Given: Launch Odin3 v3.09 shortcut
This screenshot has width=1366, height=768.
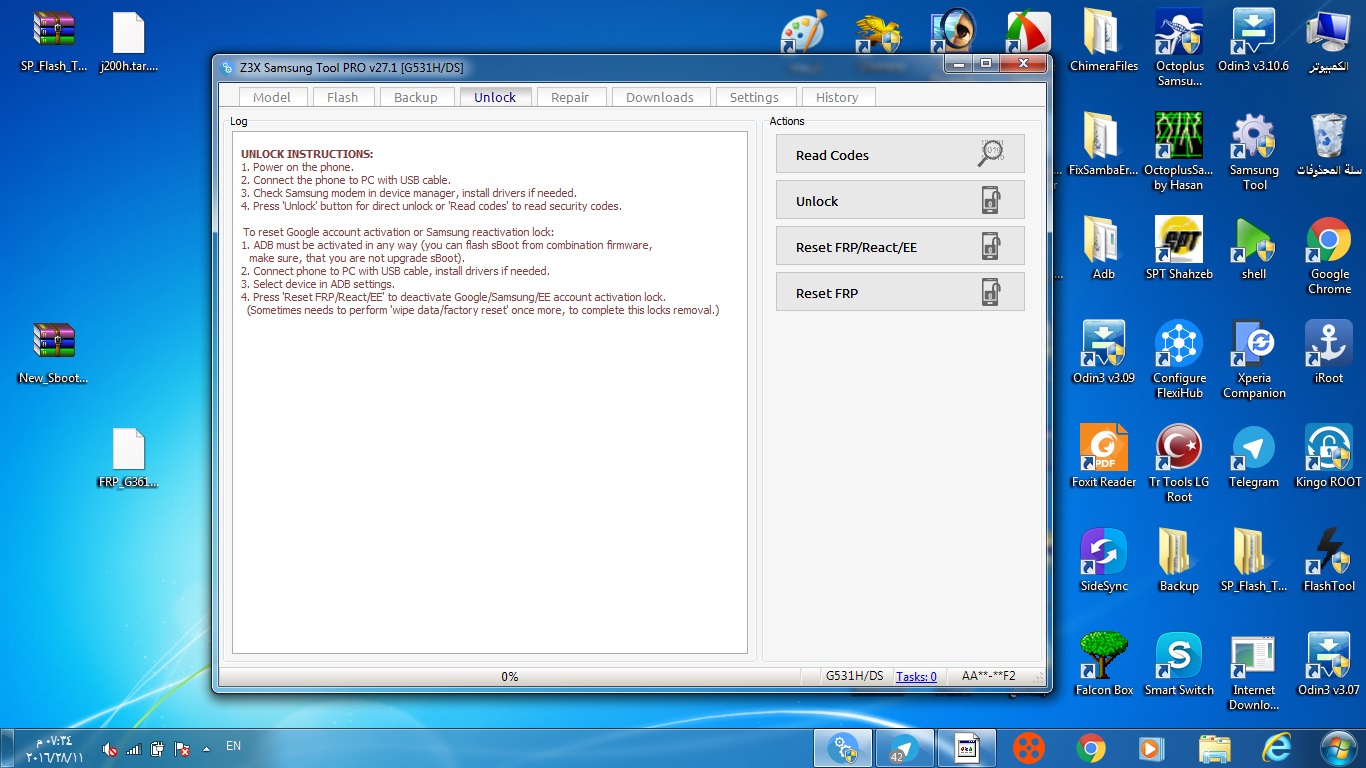Looking at the screenshot, I should coord(1104,354).
